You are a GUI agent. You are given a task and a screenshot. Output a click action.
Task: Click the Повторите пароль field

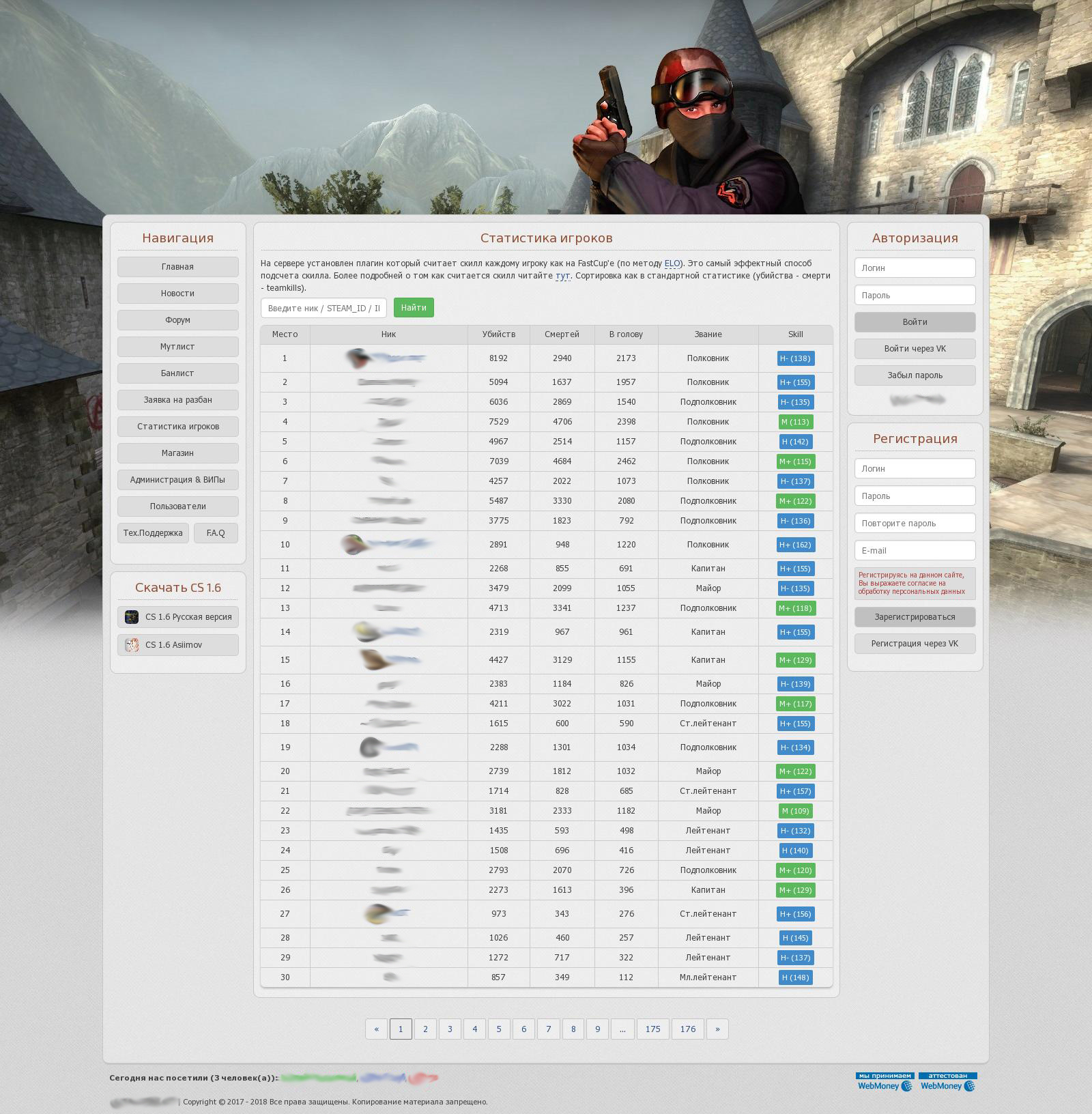point(915,523)
